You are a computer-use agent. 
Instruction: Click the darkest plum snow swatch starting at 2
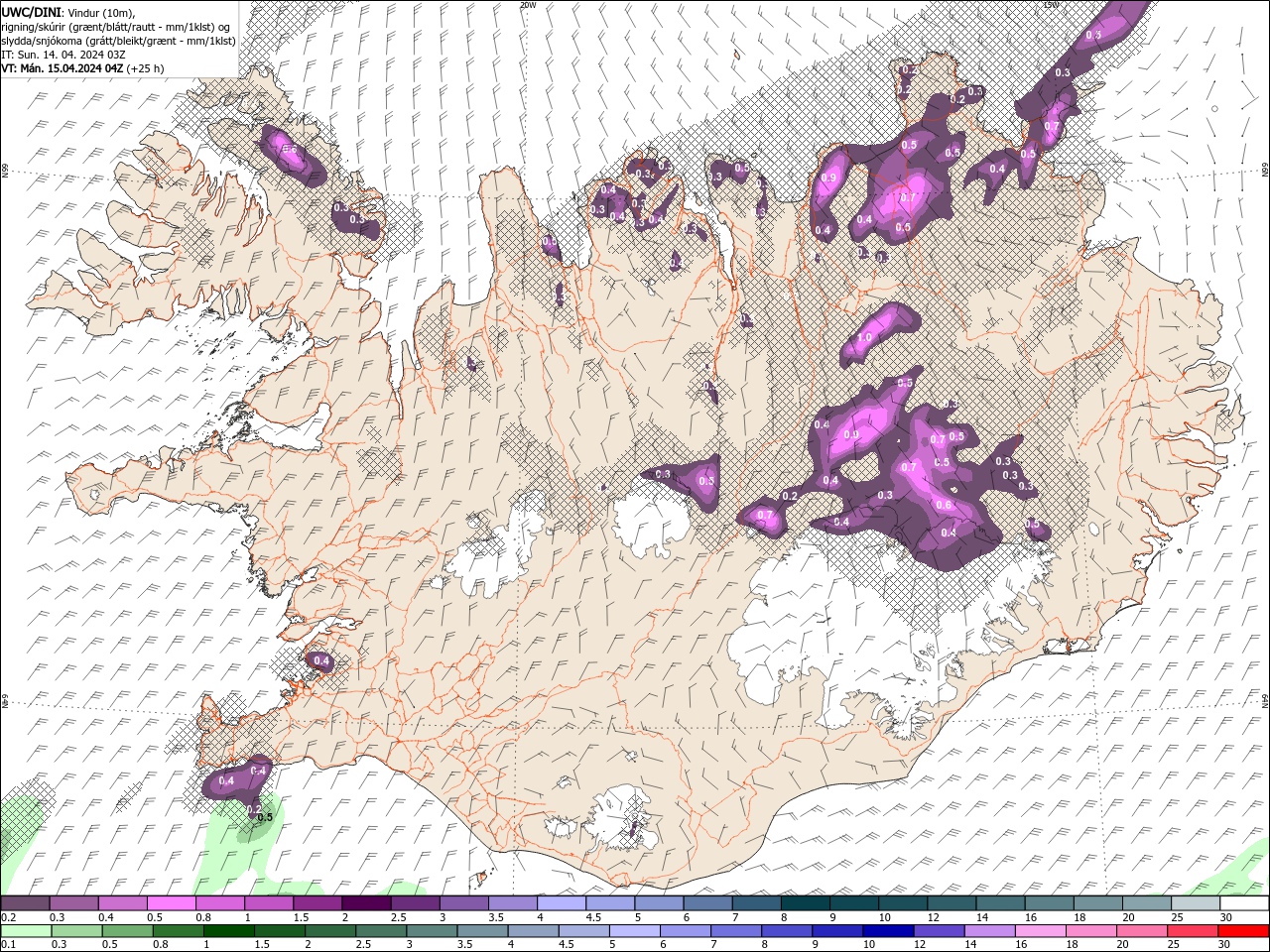pyautogui.click(x=366, y=903)
